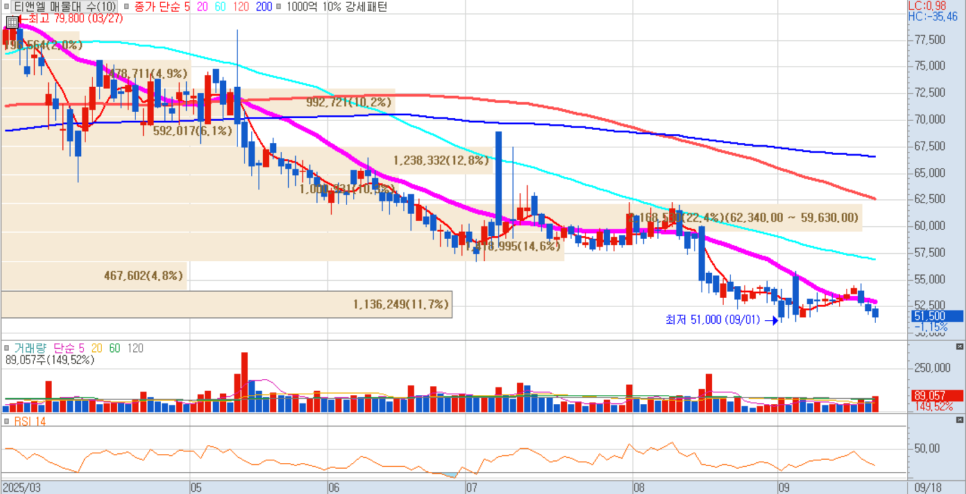This screenshot has height=494, width=966.
Task: Click the (62,340.00 ~ 59,630.00) price range label
Action: 792,217
